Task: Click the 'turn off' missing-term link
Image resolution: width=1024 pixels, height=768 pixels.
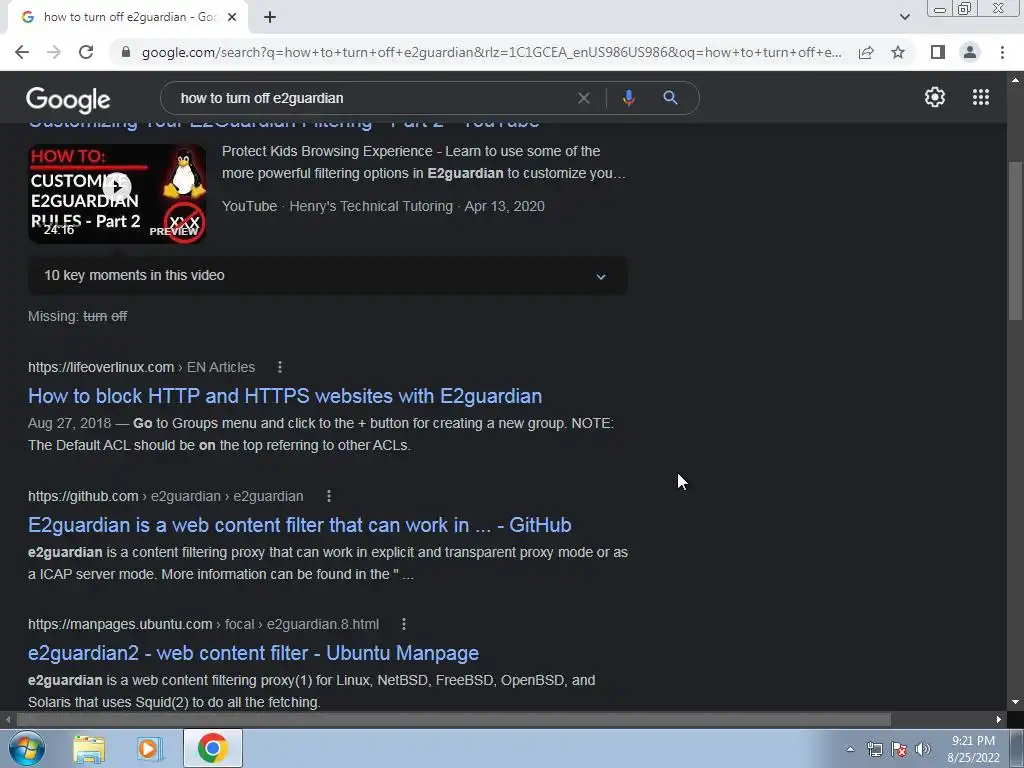Action: (x=105, y=316)
